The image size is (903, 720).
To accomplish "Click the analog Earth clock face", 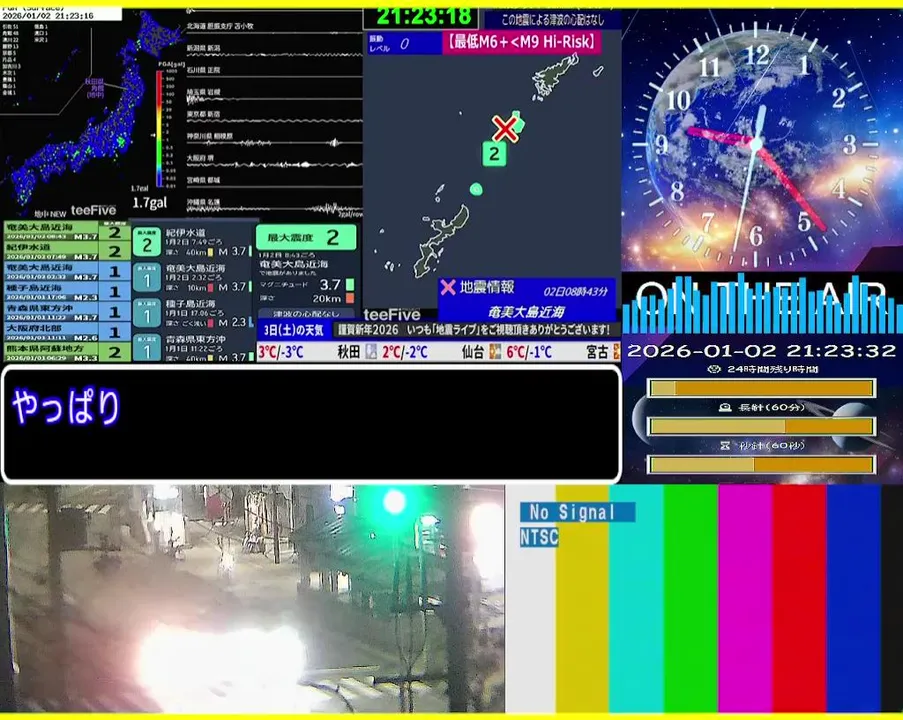I will (x=757, y=143).
